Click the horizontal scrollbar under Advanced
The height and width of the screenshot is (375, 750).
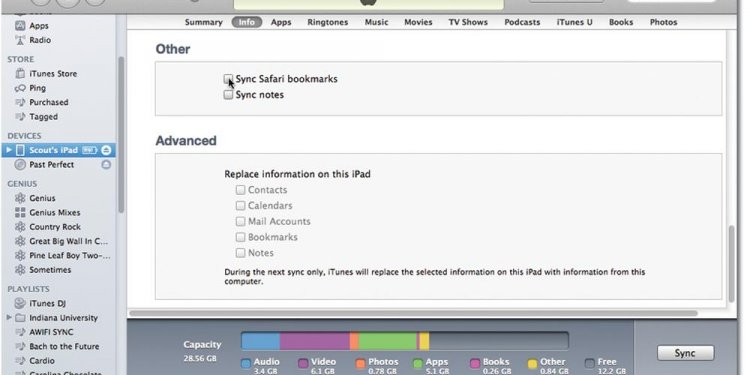coord(413,313)
